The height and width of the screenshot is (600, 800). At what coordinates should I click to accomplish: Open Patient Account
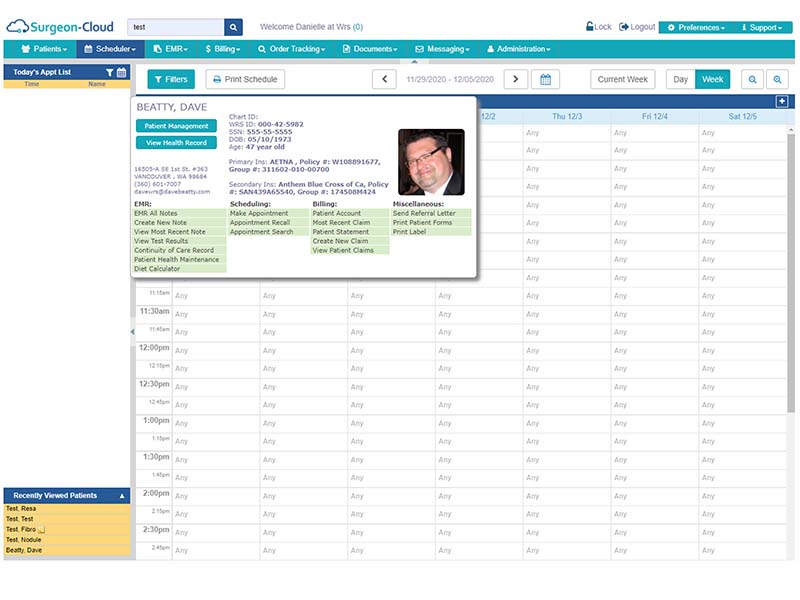click(x=350, y=213)
